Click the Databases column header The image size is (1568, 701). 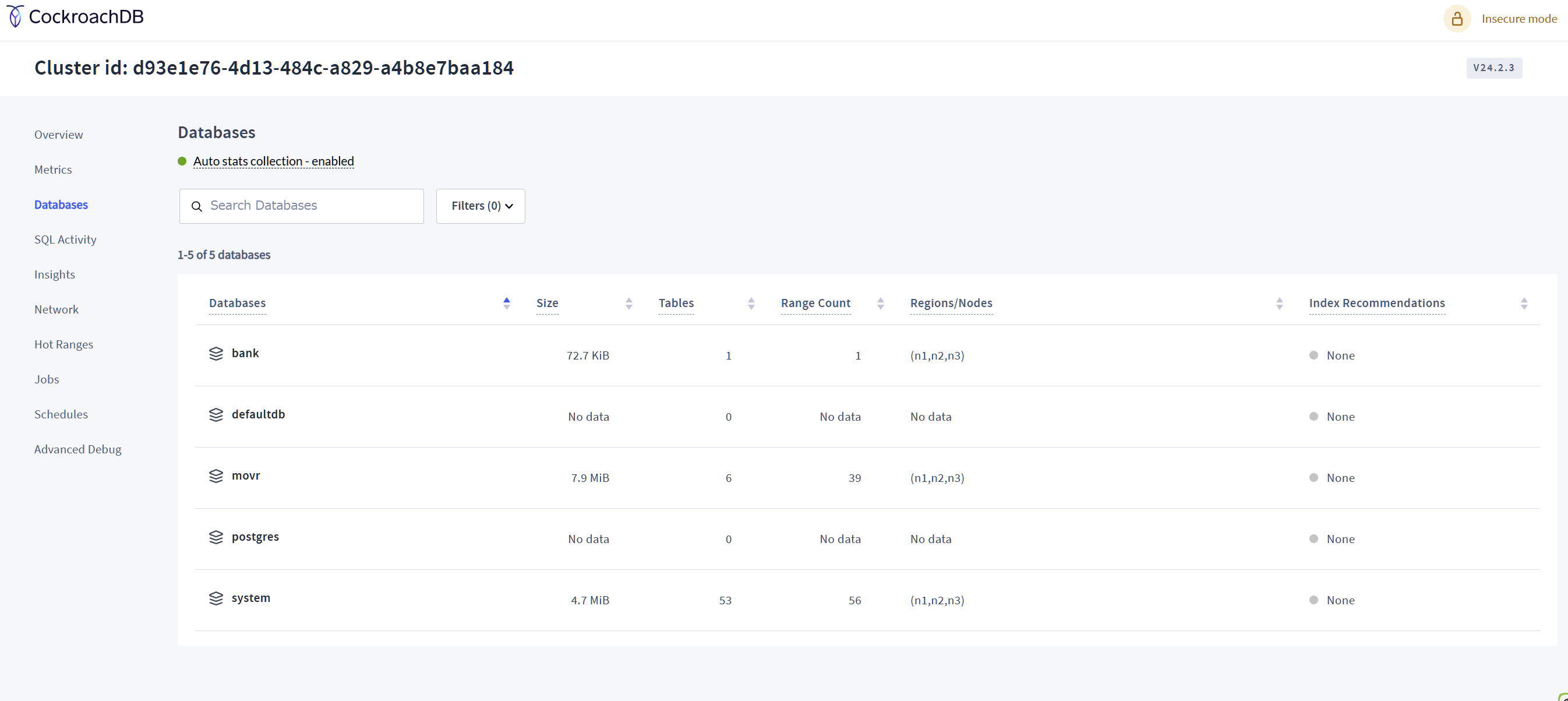(x=238, y=303)
